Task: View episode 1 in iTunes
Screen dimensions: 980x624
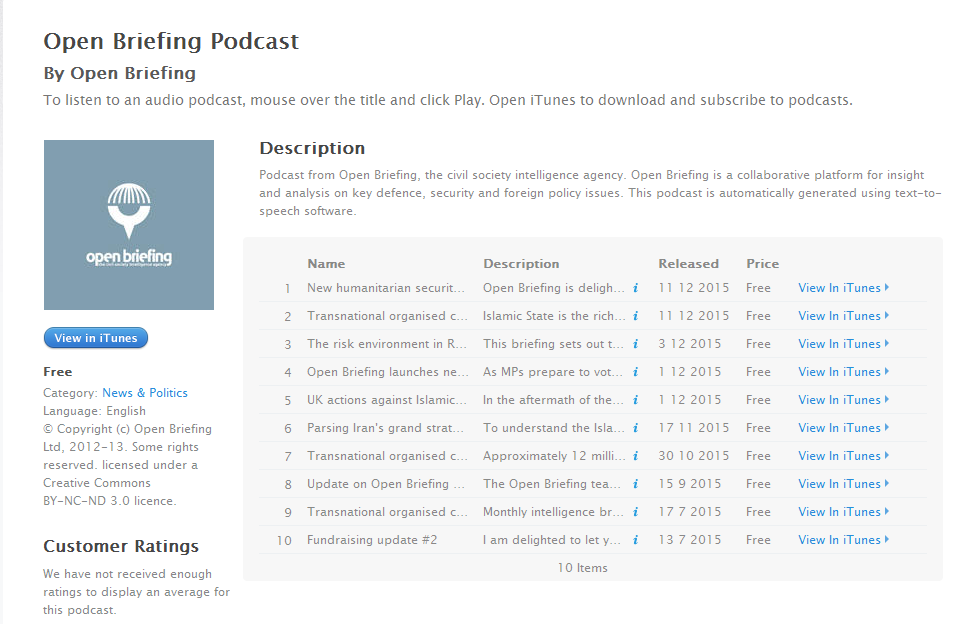Action: click(843, 288)
